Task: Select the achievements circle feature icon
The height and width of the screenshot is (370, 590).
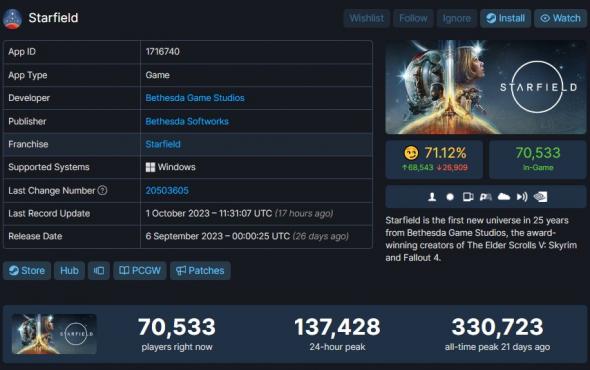Action: [x=450, y=197]
